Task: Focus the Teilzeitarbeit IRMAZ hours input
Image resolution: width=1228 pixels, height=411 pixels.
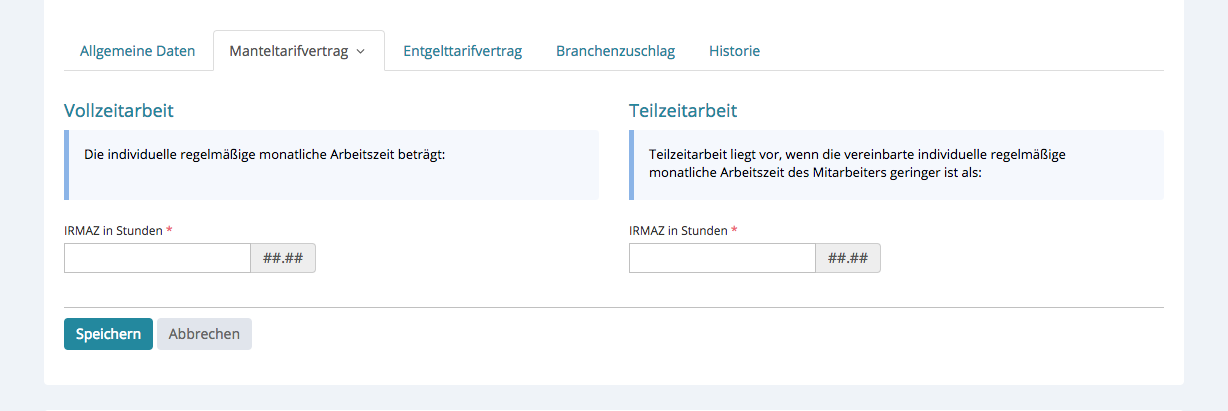Action: point(722,258)
